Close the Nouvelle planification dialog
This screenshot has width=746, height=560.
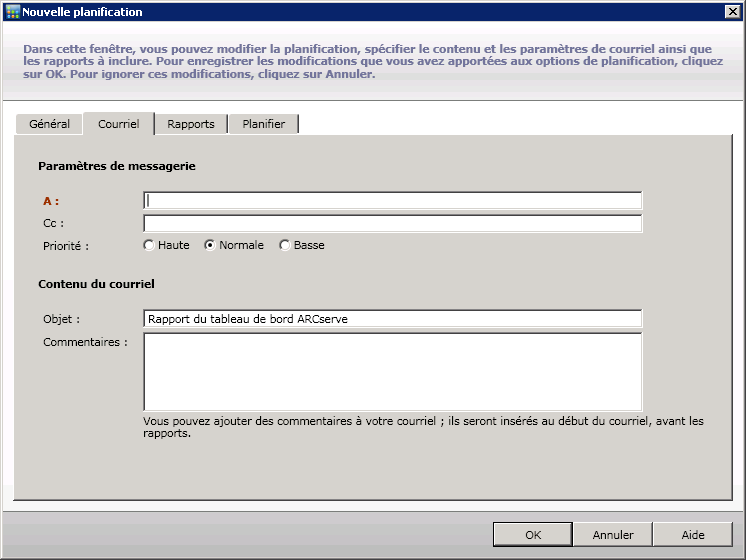click(731, 12)
